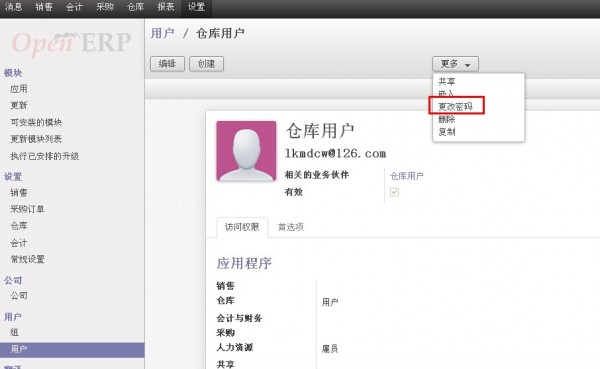
Task: Click the 仓库用户 name heading
Action: point(320,131)
